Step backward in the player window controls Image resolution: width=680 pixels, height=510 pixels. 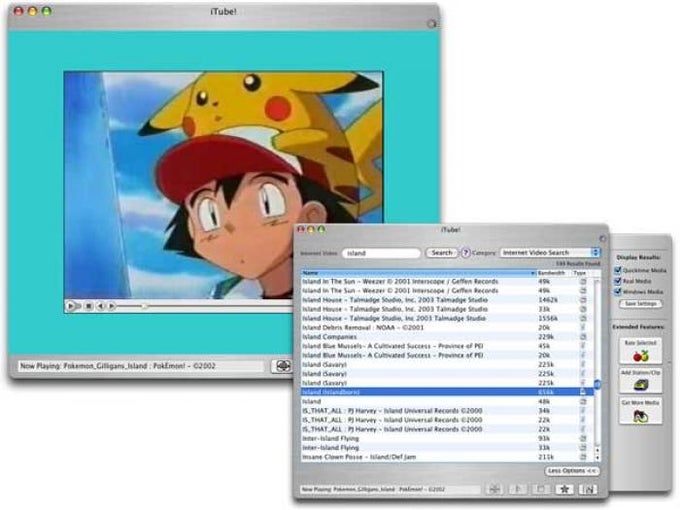(x=100, y=306)
